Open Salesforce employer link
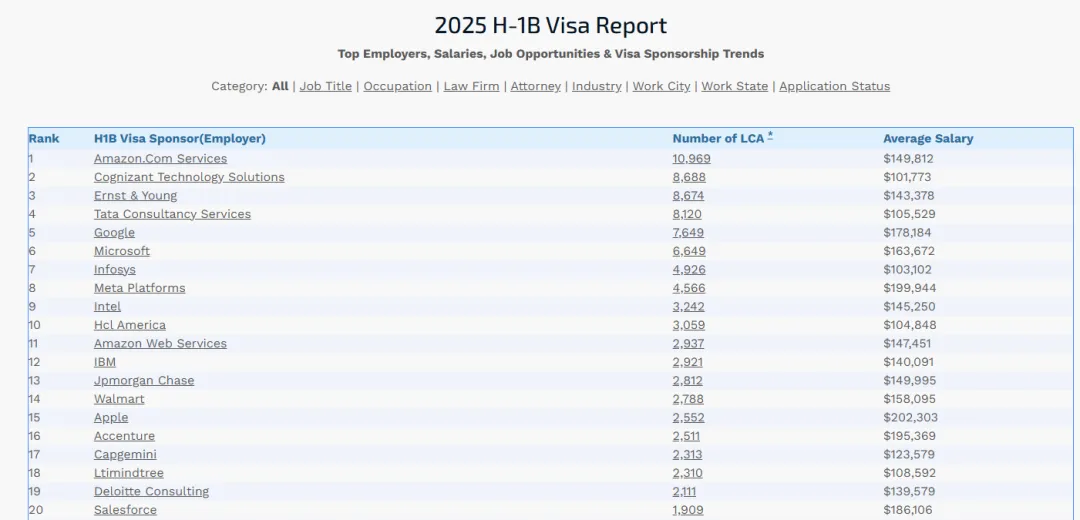1080x520 pixels. (125, 510)
